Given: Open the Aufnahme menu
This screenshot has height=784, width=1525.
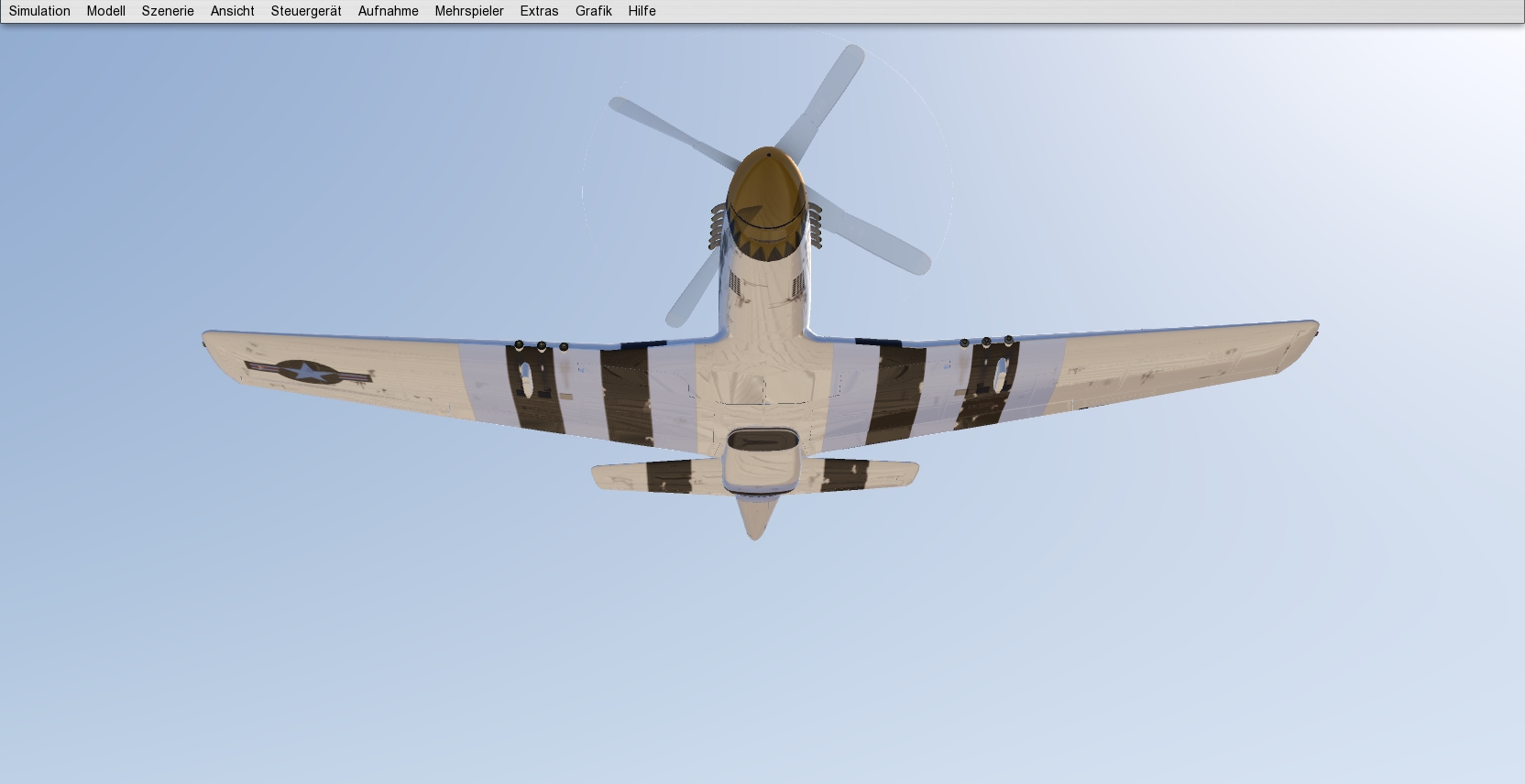Looking at the screenshot, I should (389, 11).
